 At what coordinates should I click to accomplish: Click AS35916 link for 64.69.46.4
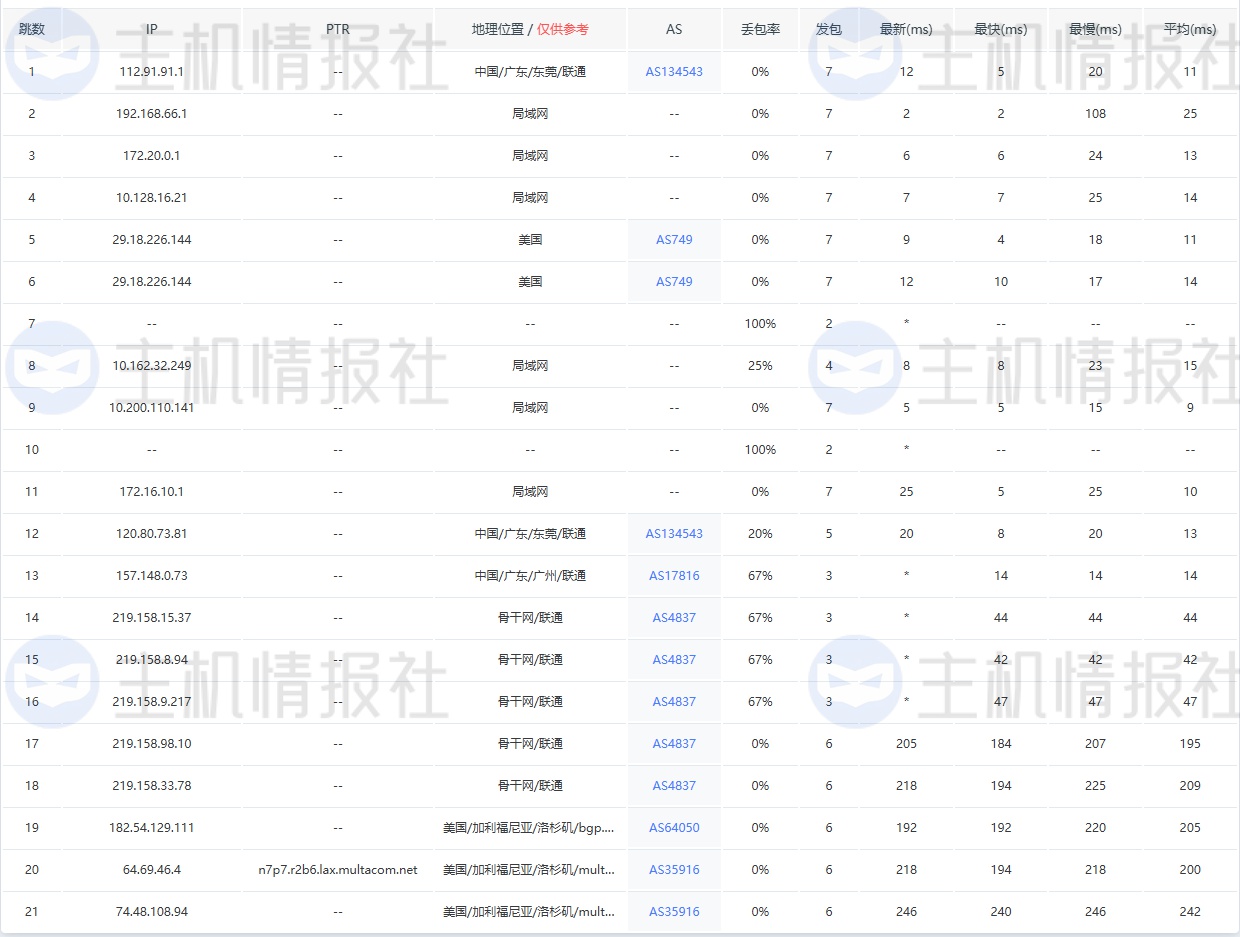pyautogui.click(x=674, y=870)
